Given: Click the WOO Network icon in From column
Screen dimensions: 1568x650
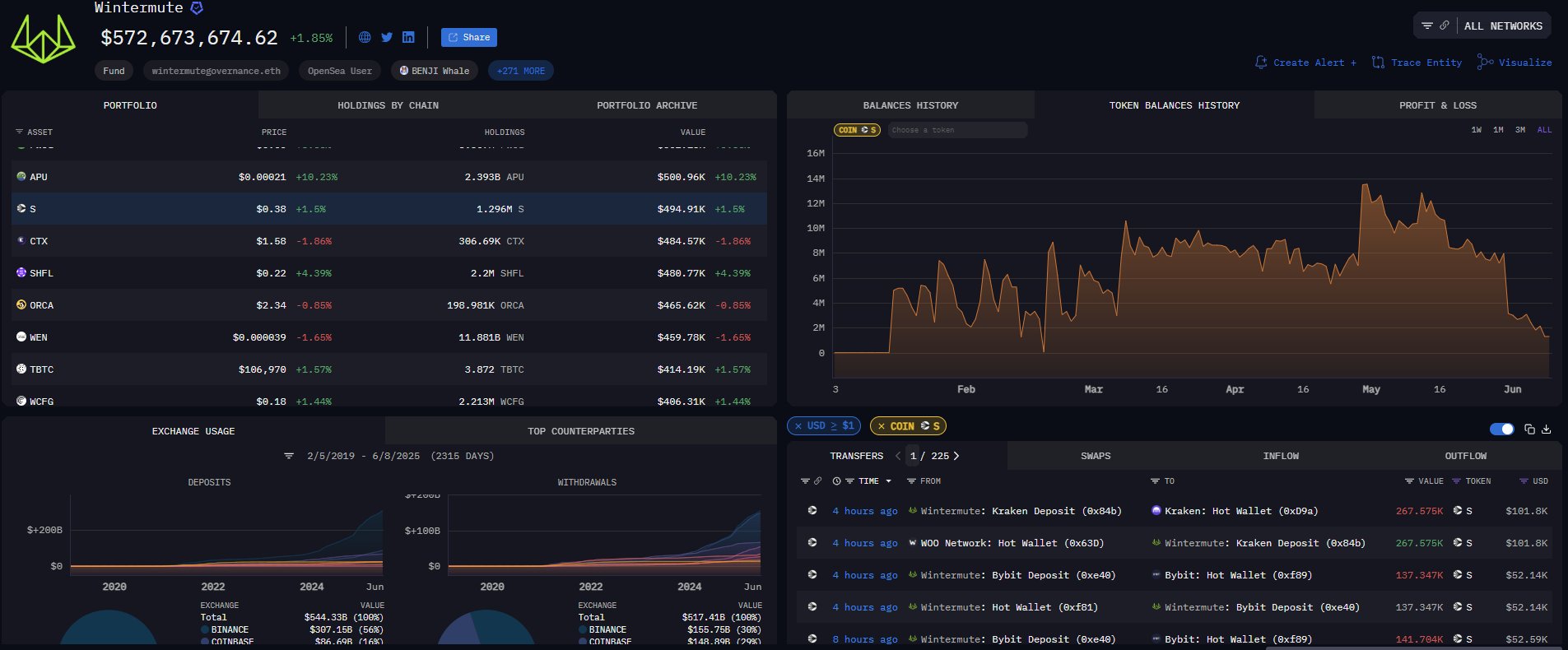Looking at the screenshot, I should click(x=913, y=543).
